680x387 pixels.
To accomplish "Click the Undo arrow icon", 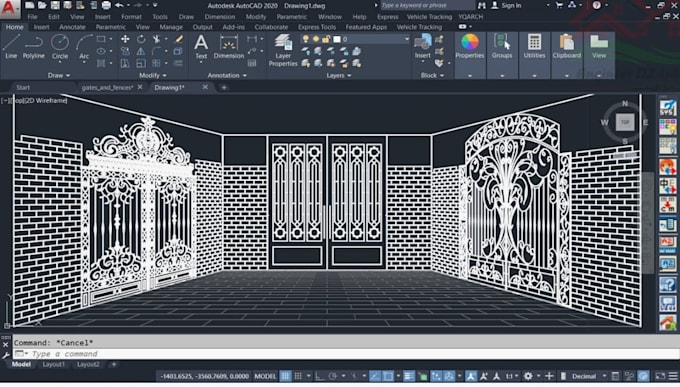I will [119, 5].
